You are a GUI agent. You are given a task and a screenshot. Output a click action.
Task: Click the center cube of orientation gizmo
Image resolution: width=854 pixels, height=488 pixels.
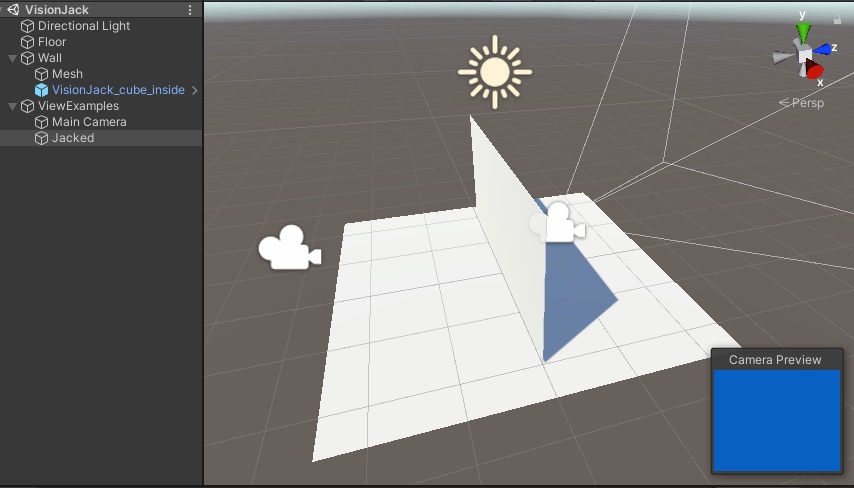point(804,54)
